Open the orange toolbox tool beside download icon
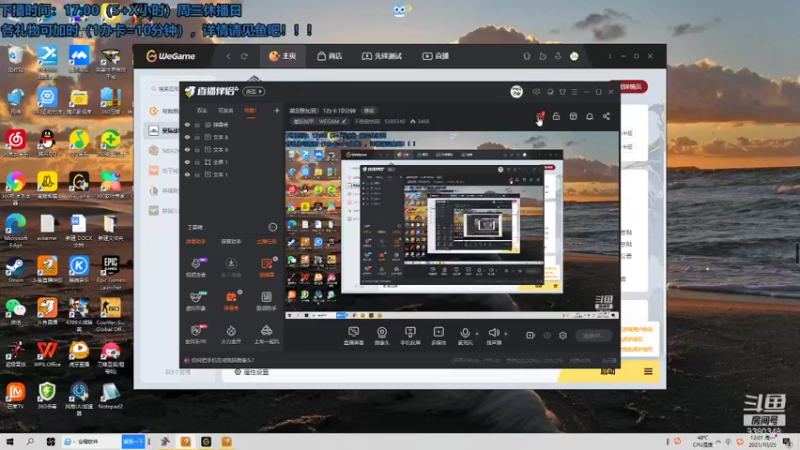This screenshot has height=450, width=800. [266, 267]
